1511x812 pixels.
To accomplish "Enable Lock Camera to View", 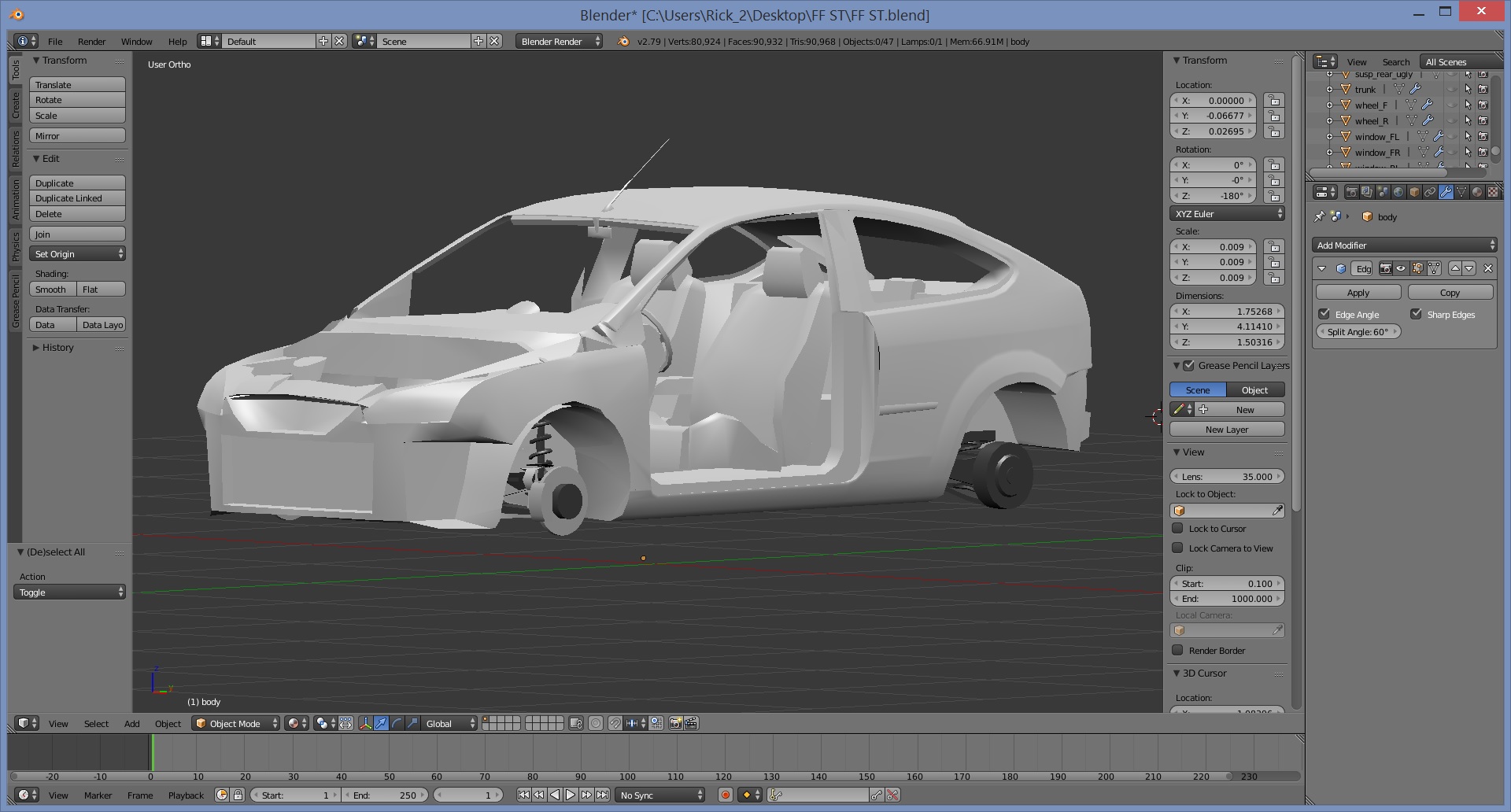I will tap(1178, 548).
